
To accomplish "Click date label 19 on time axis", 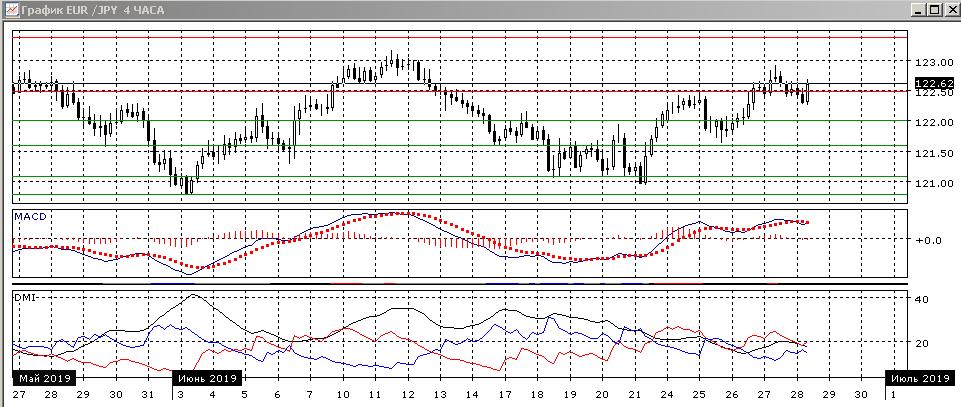I will pyautogui.click(x=569, y=394).
